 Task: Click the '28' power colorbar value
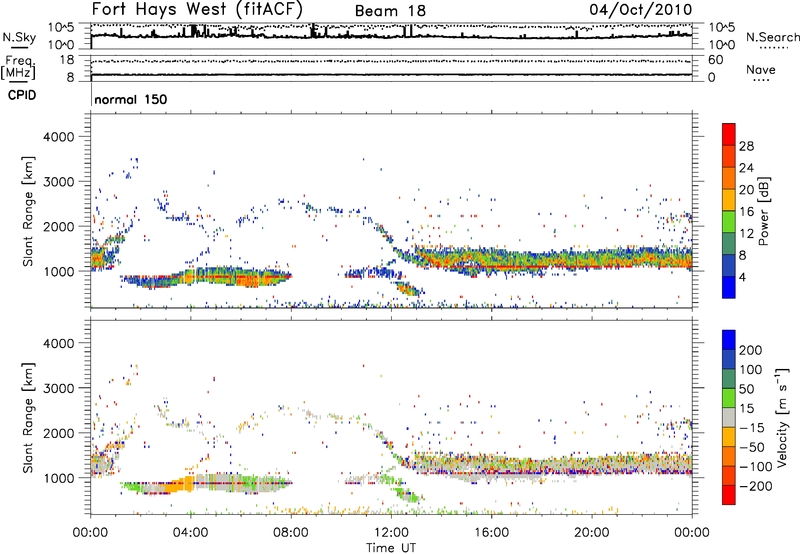[x=746, y=146]
